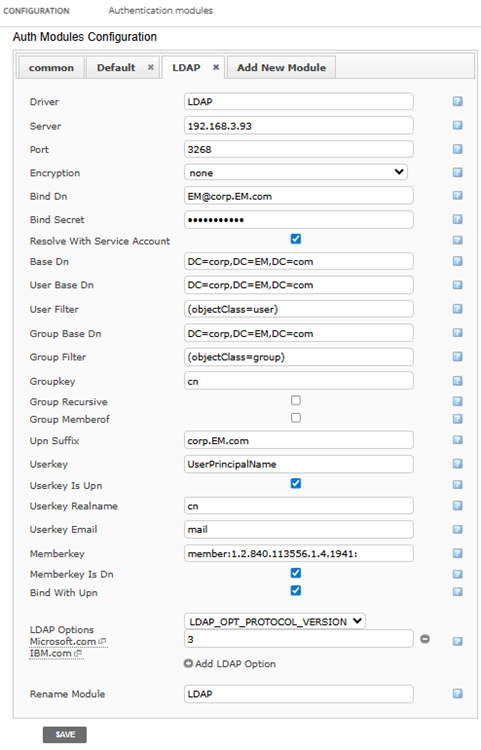This screenshot has height=750, width=481.
Task: Open help icon for Upn Suffix
Action: tap(457, 440)
